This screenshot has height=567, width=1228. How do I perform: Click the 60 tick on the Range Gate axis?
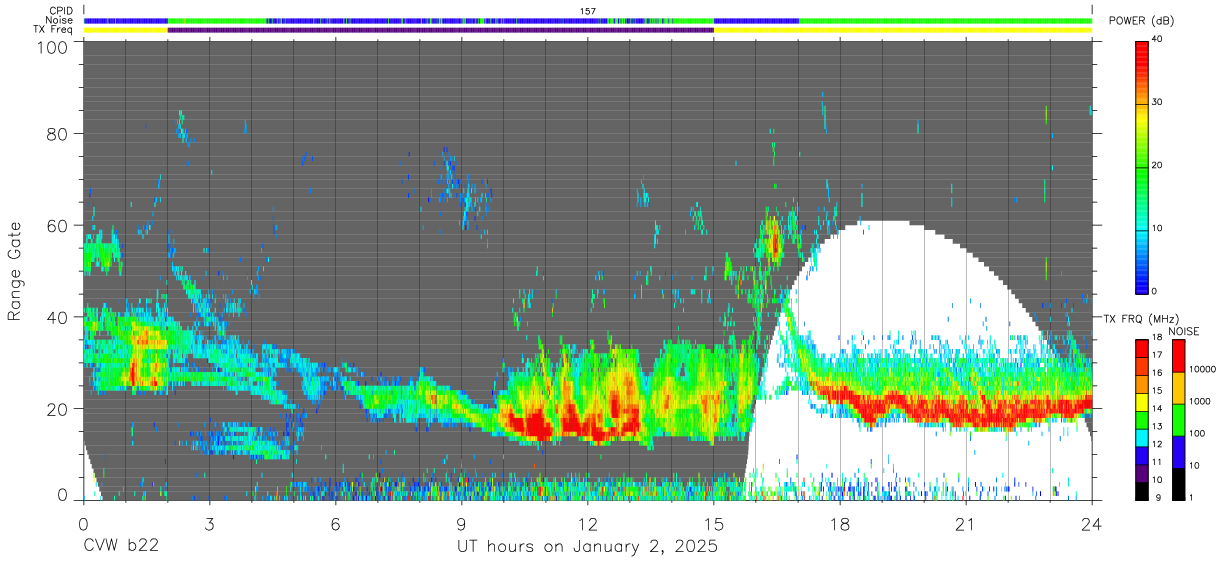click(x=57, y=225)
